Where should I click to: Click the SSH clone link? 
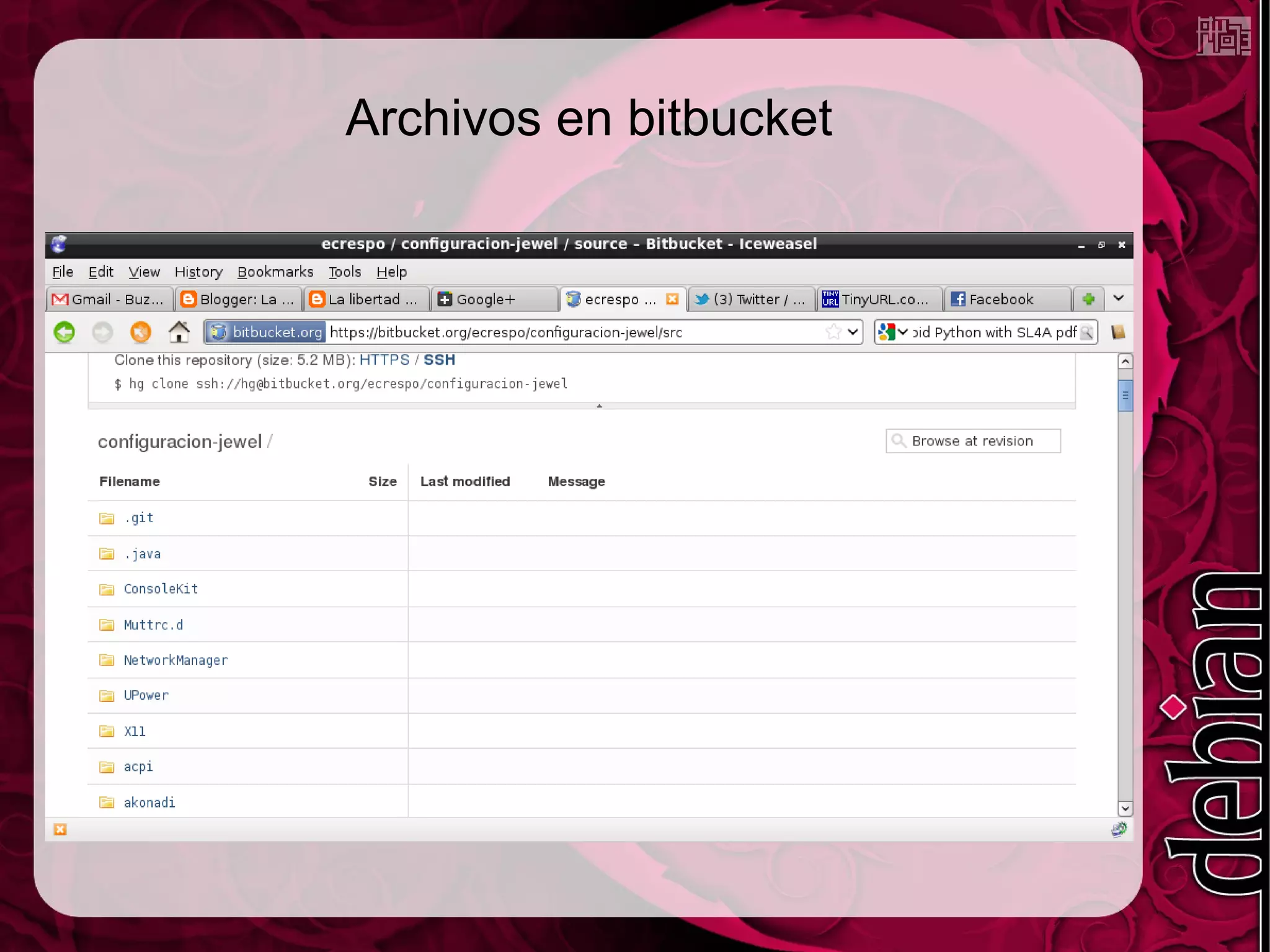click(439, 360)
